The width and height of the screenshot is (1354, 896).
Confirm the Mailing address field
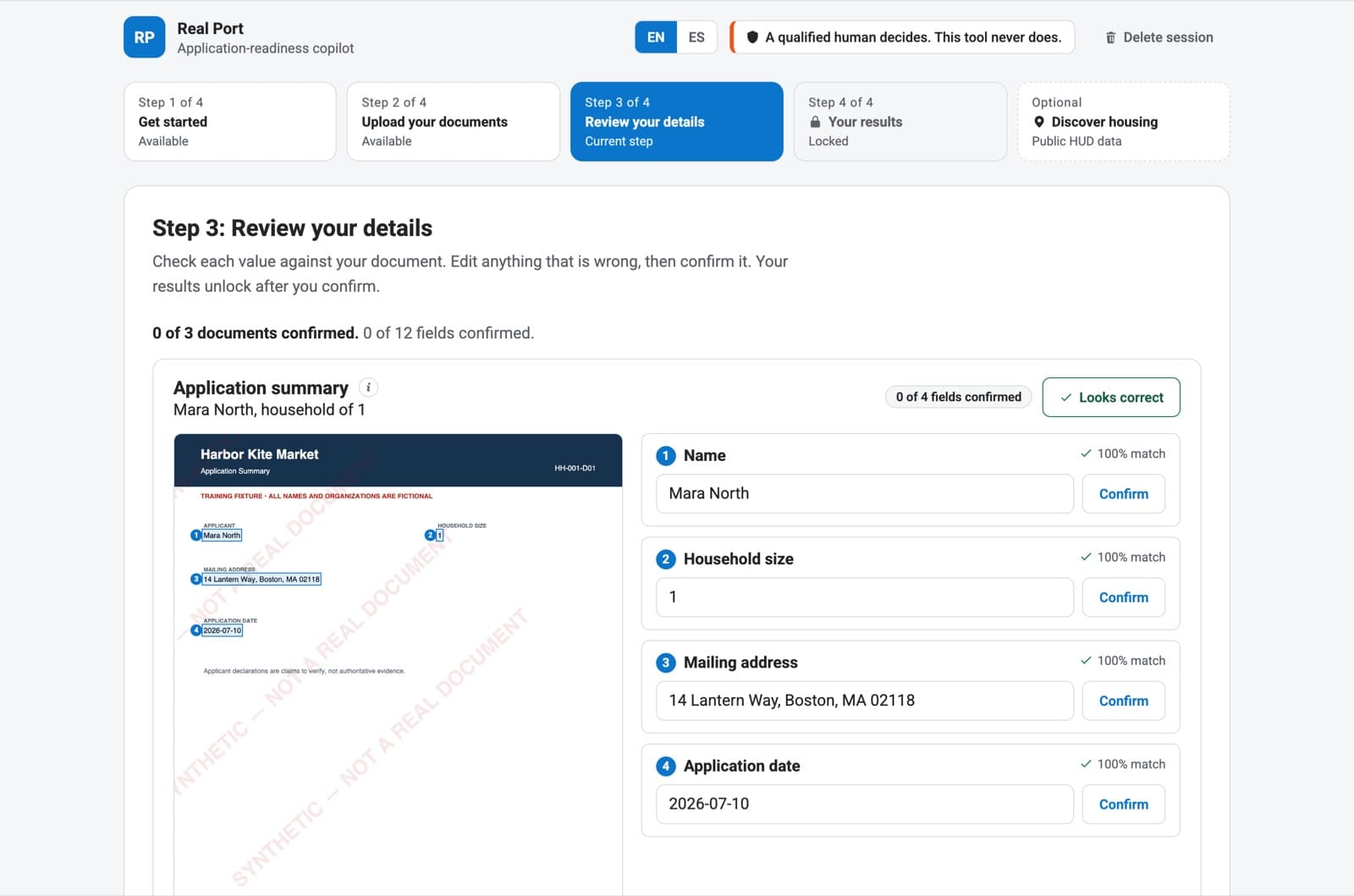[1124, 701]
